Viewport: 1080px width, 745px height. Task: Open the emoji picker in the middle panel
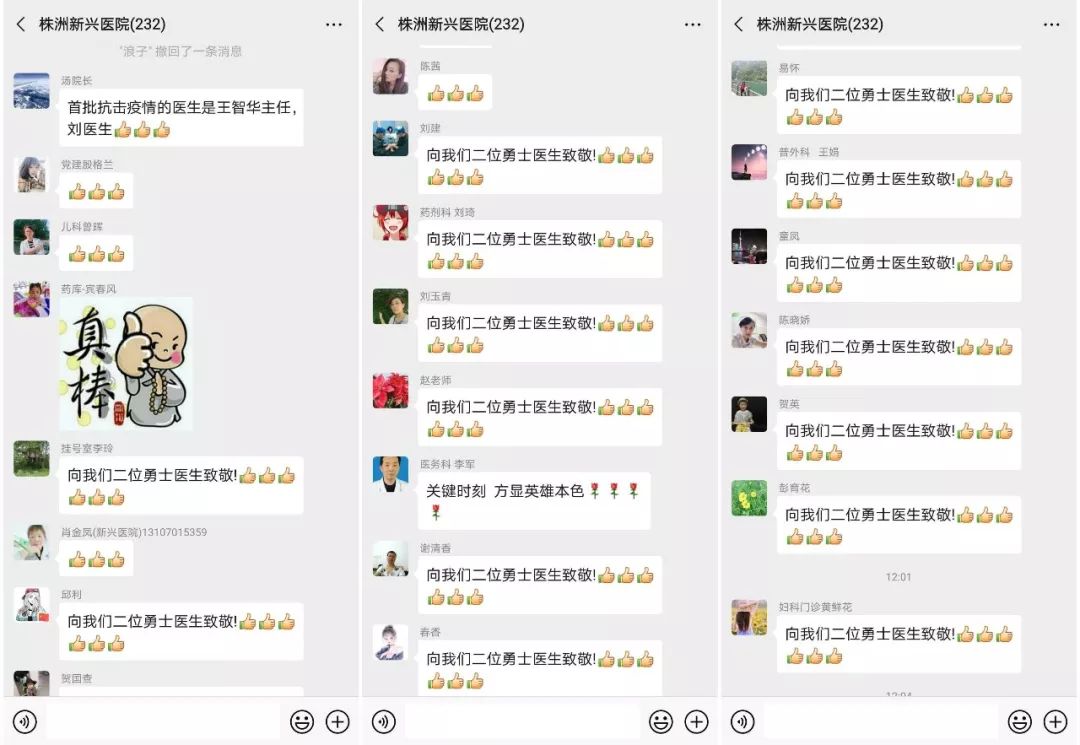(661, 722)
